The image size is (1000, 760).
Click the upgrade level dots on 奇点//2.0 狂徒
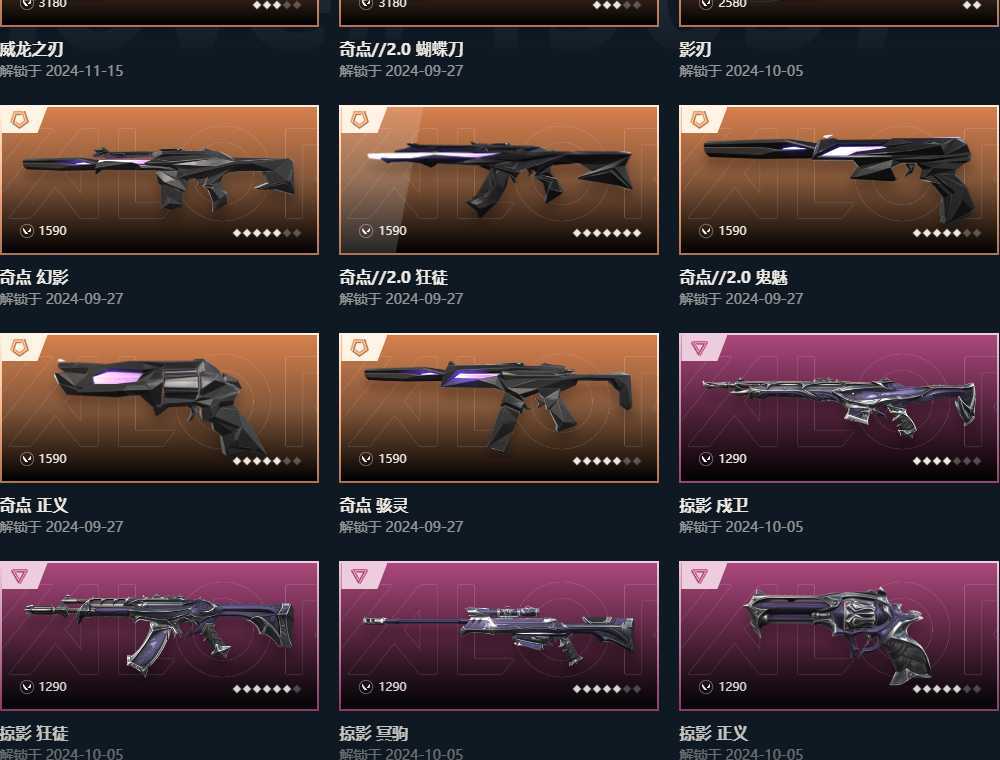pos(607,233)
